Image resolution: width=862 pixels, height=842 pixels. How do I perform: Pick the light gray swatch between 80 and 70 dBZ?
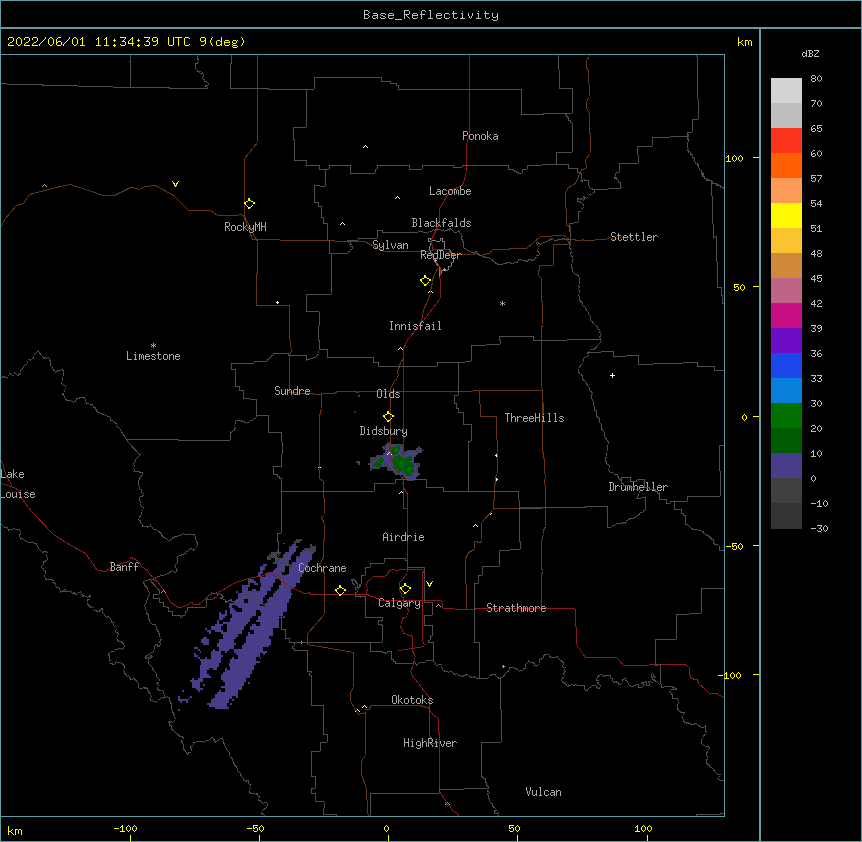(786, 91)
